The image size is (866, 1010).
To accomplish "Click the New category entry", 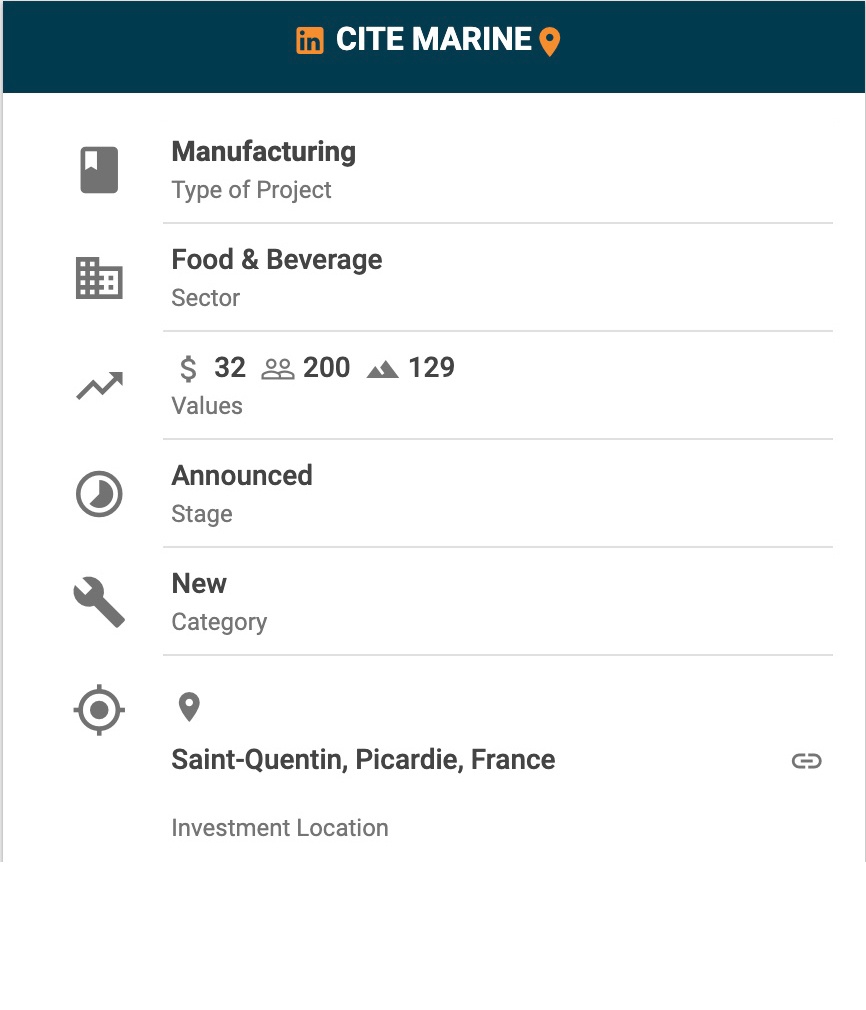I will point(199,584).
